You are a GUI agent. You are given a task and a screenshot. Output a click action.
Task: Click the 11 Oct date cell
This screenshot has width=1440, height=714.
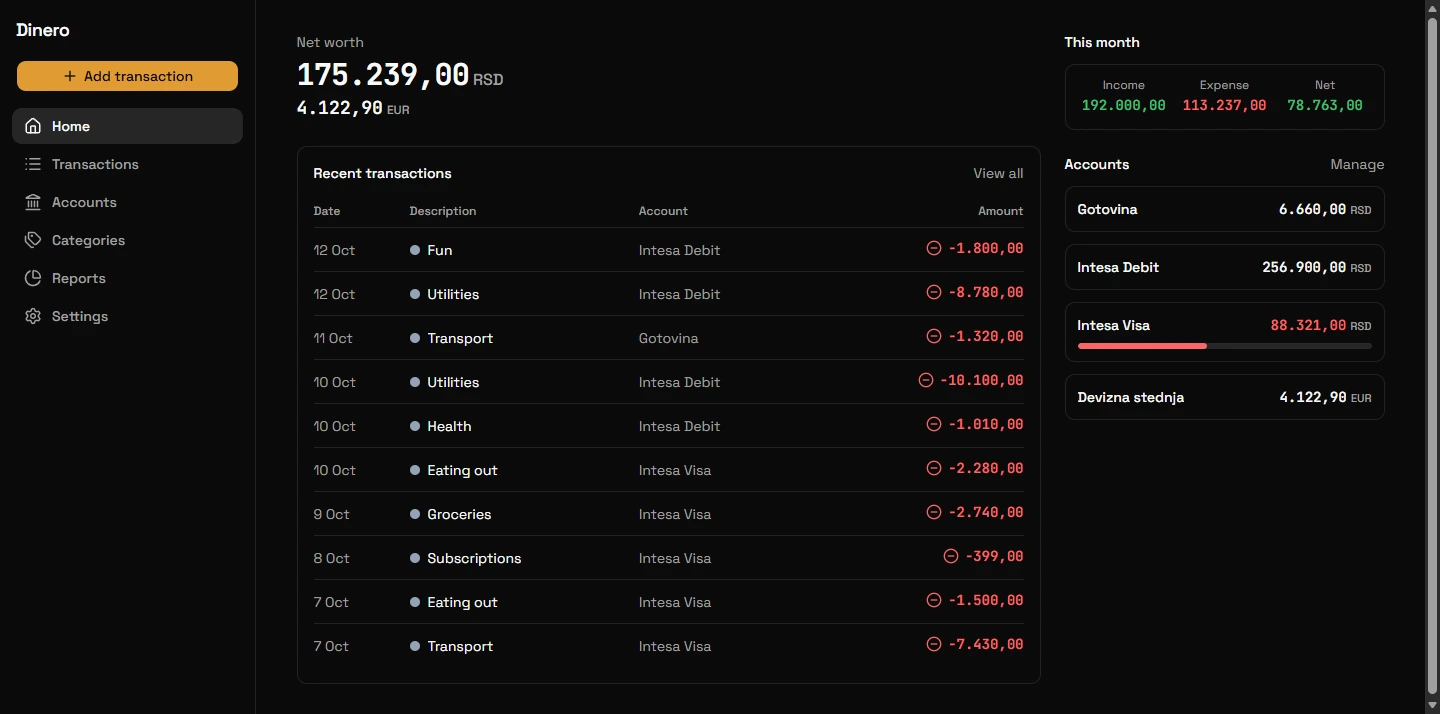(x=333, y=338)
